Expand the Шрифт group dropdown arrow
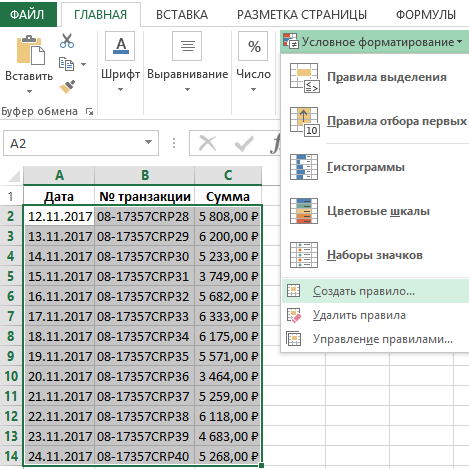The image size is (469, 469). [x=120, y=89]
